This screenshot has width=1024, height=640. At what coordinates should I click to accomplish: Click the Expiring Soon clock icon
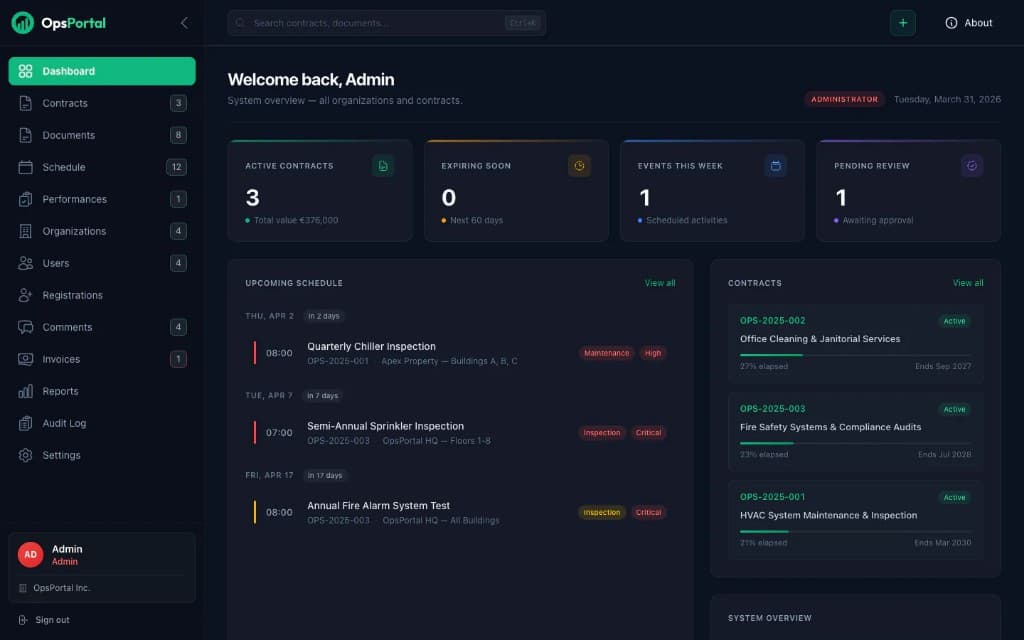(x=579, y=166)
